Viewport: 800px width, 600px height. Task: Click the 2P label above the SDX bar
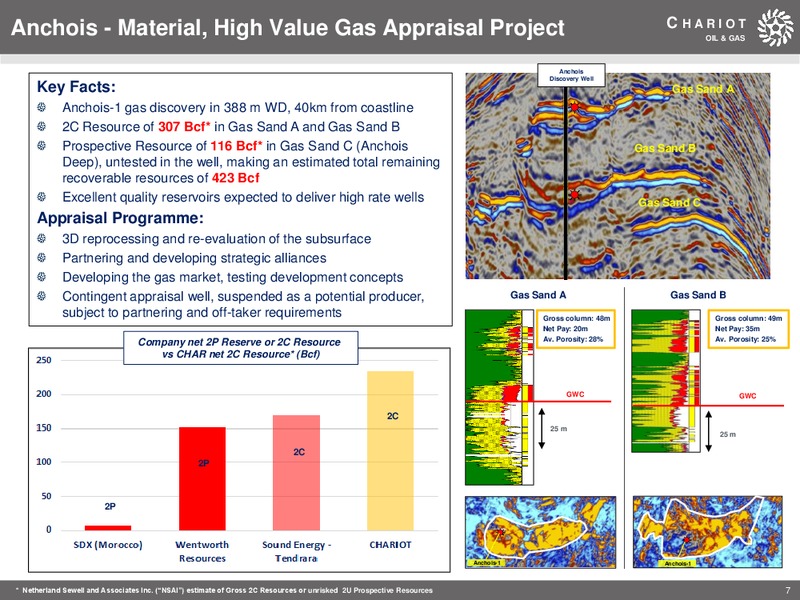tap(110, 507)
